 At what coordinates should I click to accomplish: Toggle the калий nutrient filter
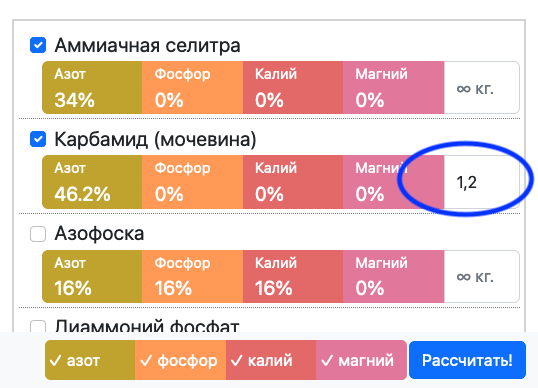(271, 360)
